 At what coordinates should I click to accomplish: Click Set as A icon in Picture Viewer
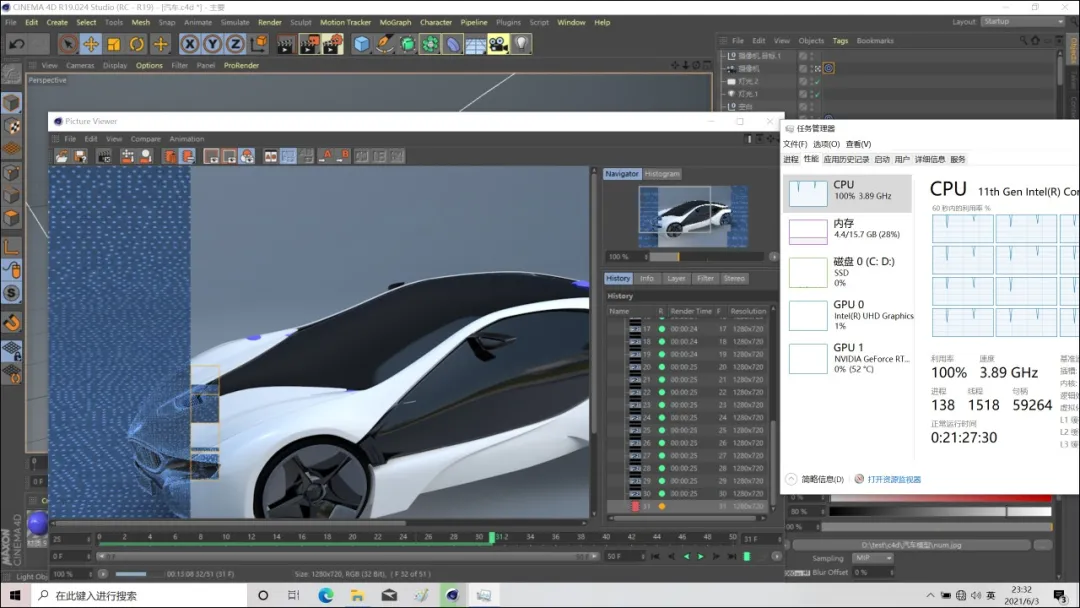[327, 156]
